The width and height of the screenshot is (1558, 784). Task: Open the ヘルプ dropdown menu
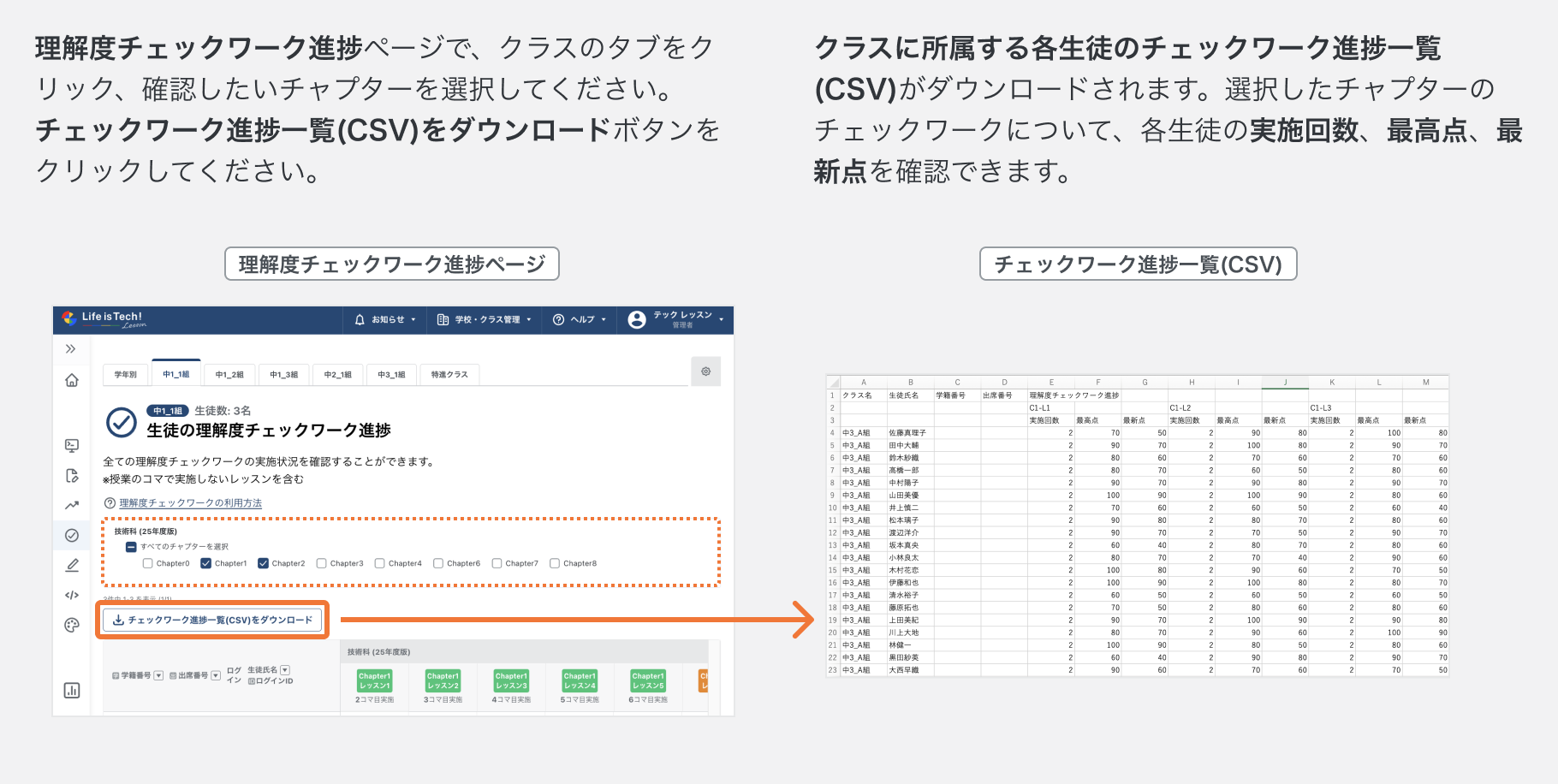click(x=580, y=319)
